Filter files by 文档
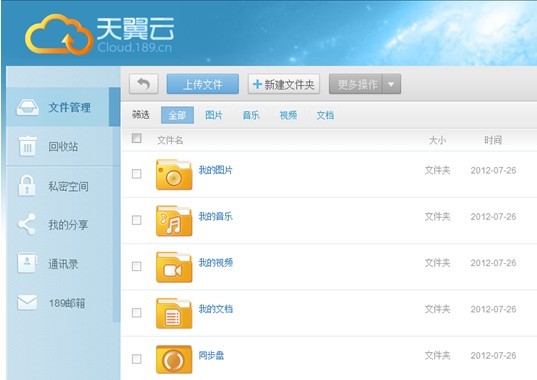This screenshot has width=537, height=380. pyautogui.click(x=325, y=115)
